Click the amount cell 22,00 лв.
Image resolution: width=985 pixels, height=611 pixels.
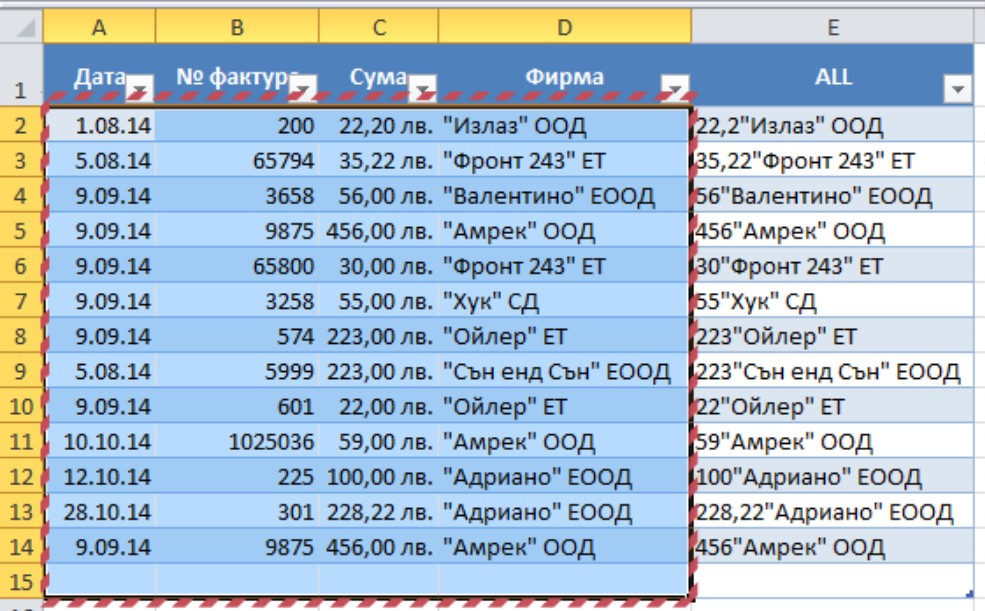click(379, 406)
